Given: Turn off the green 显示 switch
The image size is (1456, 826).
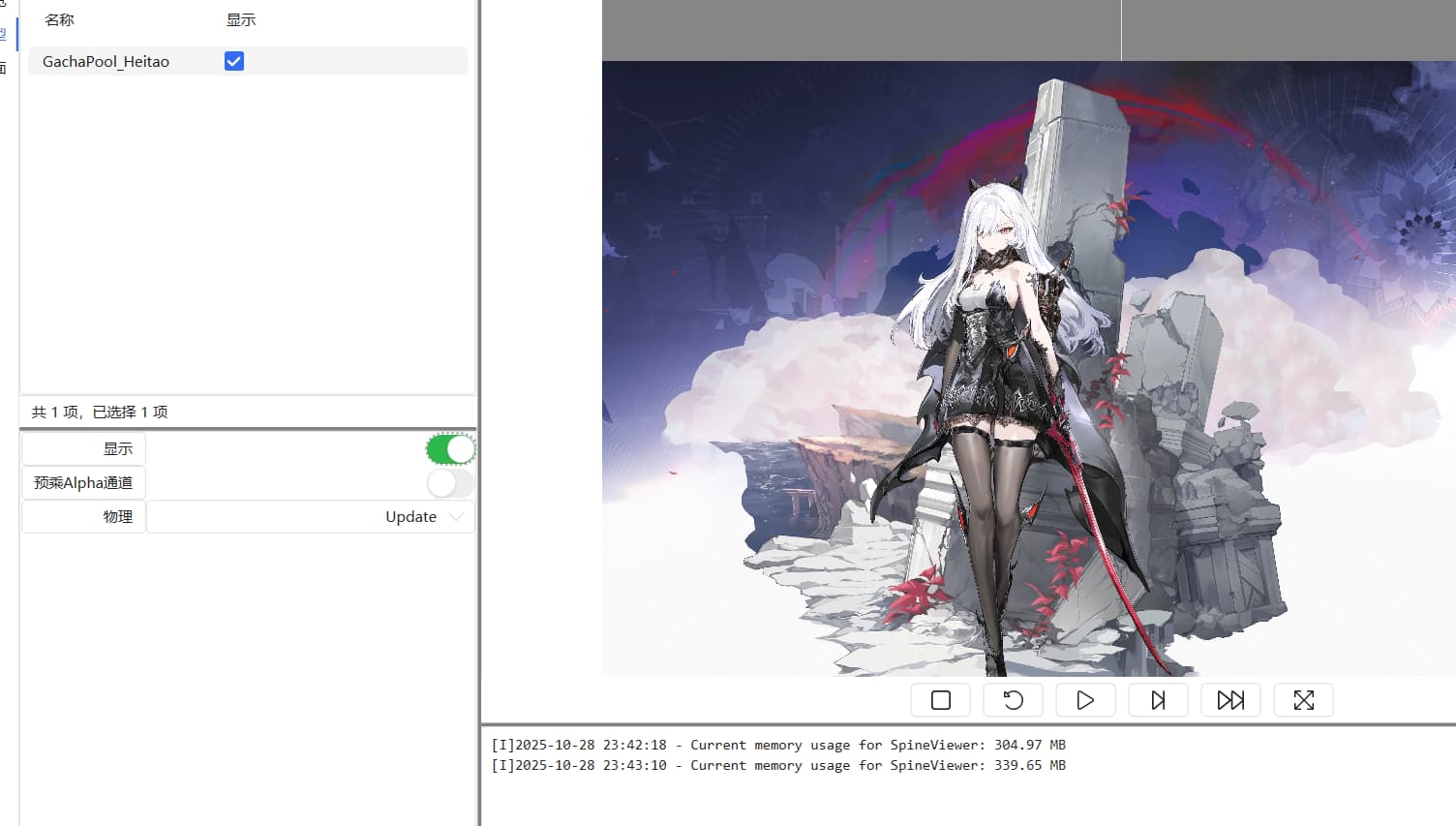Looking at the screenshot, I should coord(450,449).
